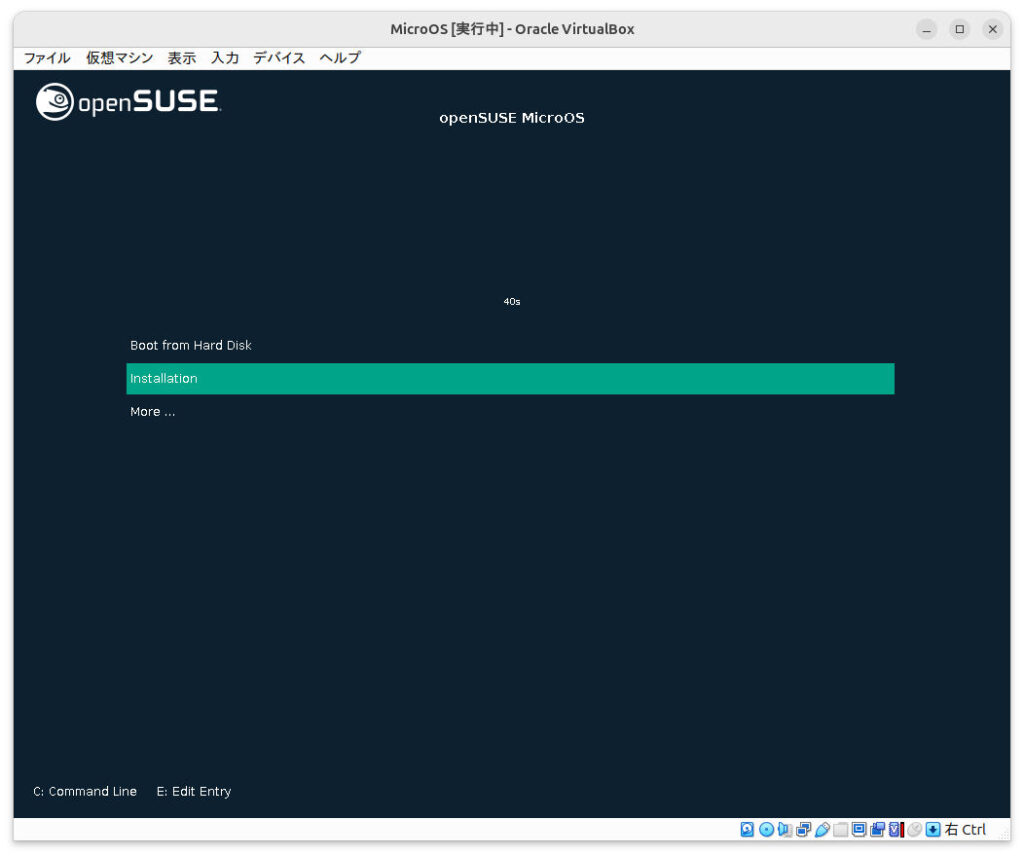Click the display settings status icon
Screen dimensions: 1024x857
point(859,830)
